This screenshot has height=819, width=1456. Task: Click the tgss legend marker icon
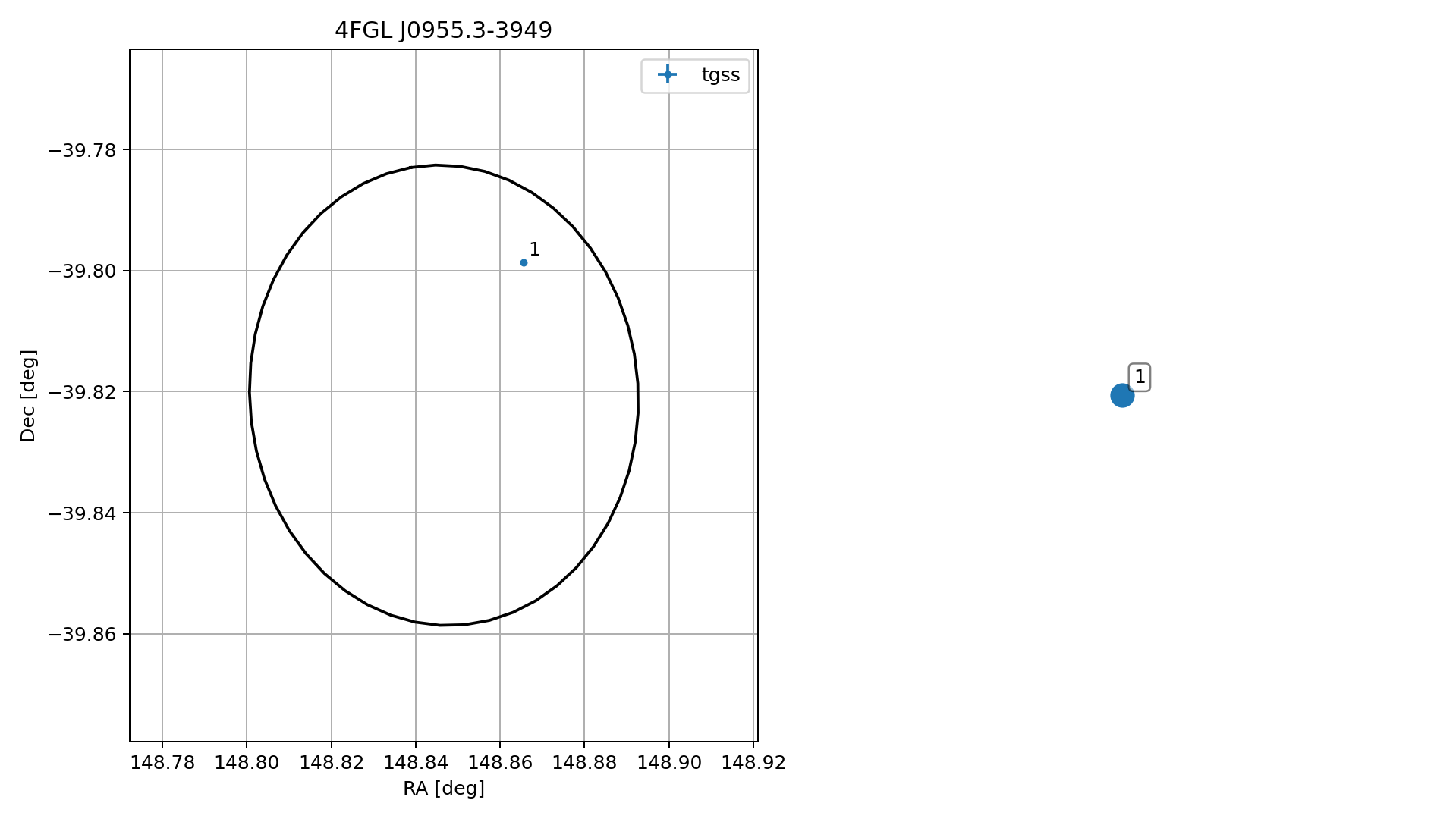(x=667, y=74)
